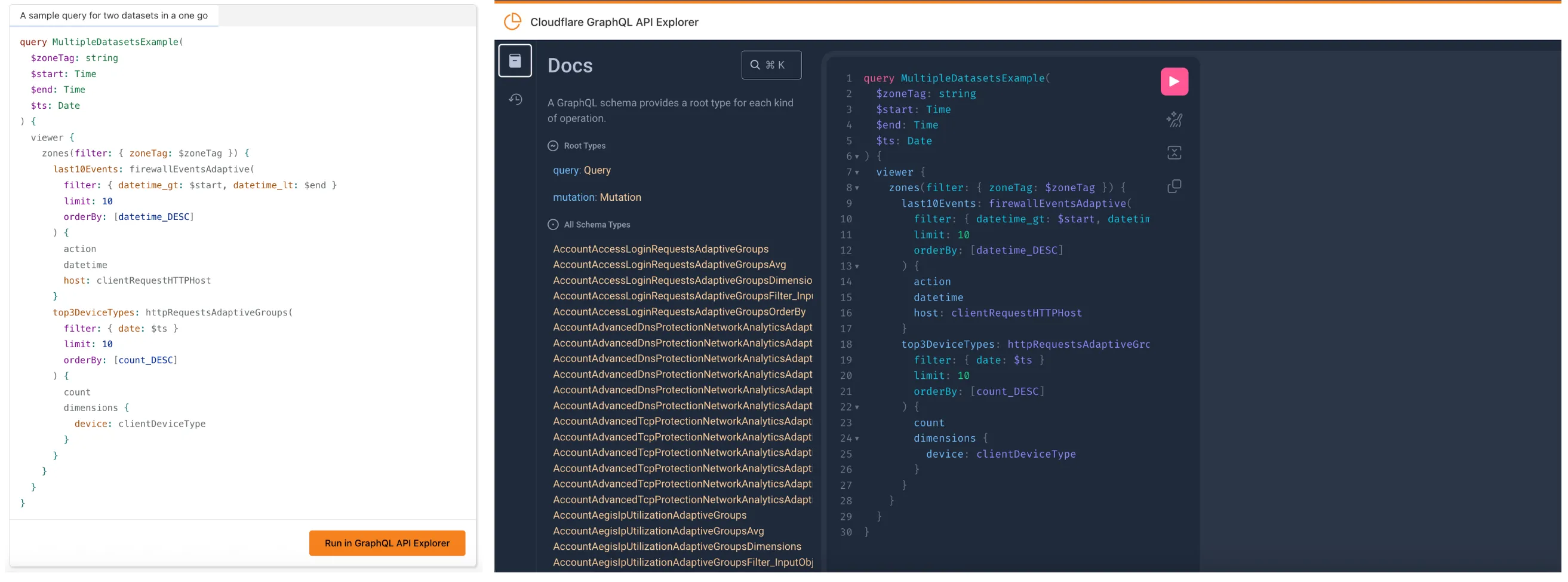The width and height of the screenshot is (1568, 582).
Task: Collapse the viewer block using line 7 arrow
Action: click(856, 173)
